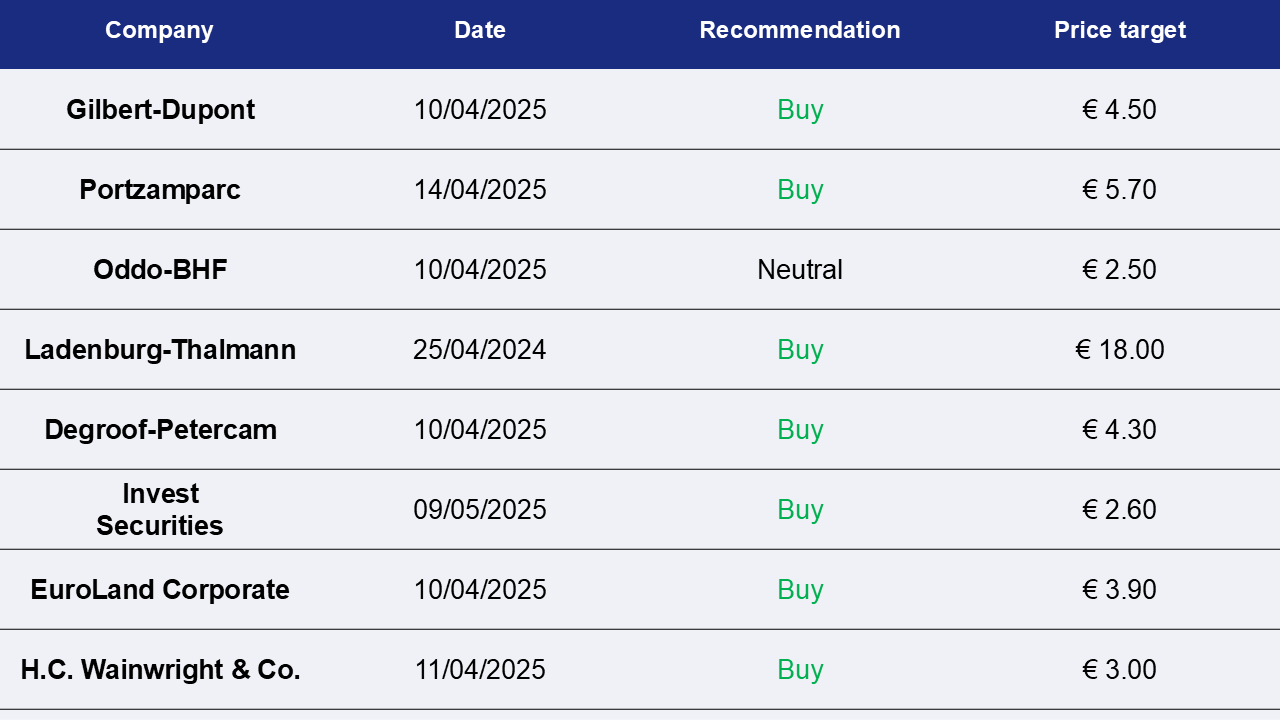
Task: Click the 25/04/2024 date cell
Action: (x=480, y=349)
